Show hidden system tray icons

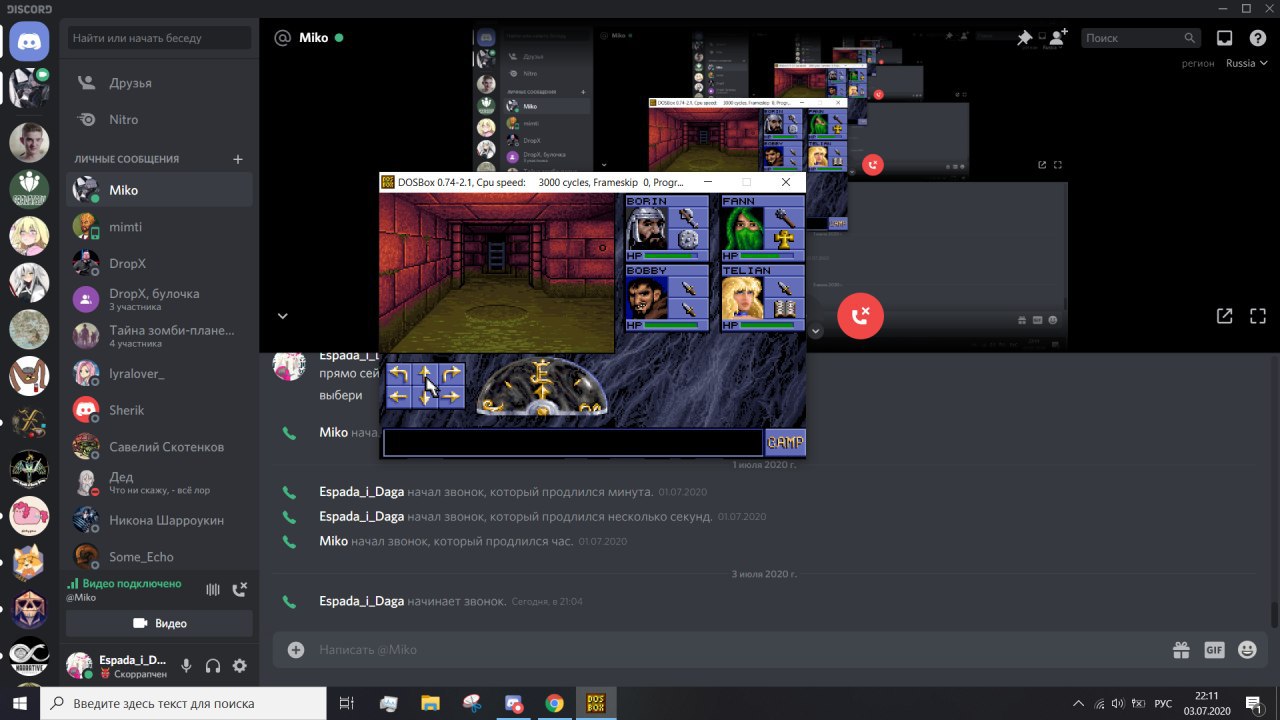pos(1078,703)
